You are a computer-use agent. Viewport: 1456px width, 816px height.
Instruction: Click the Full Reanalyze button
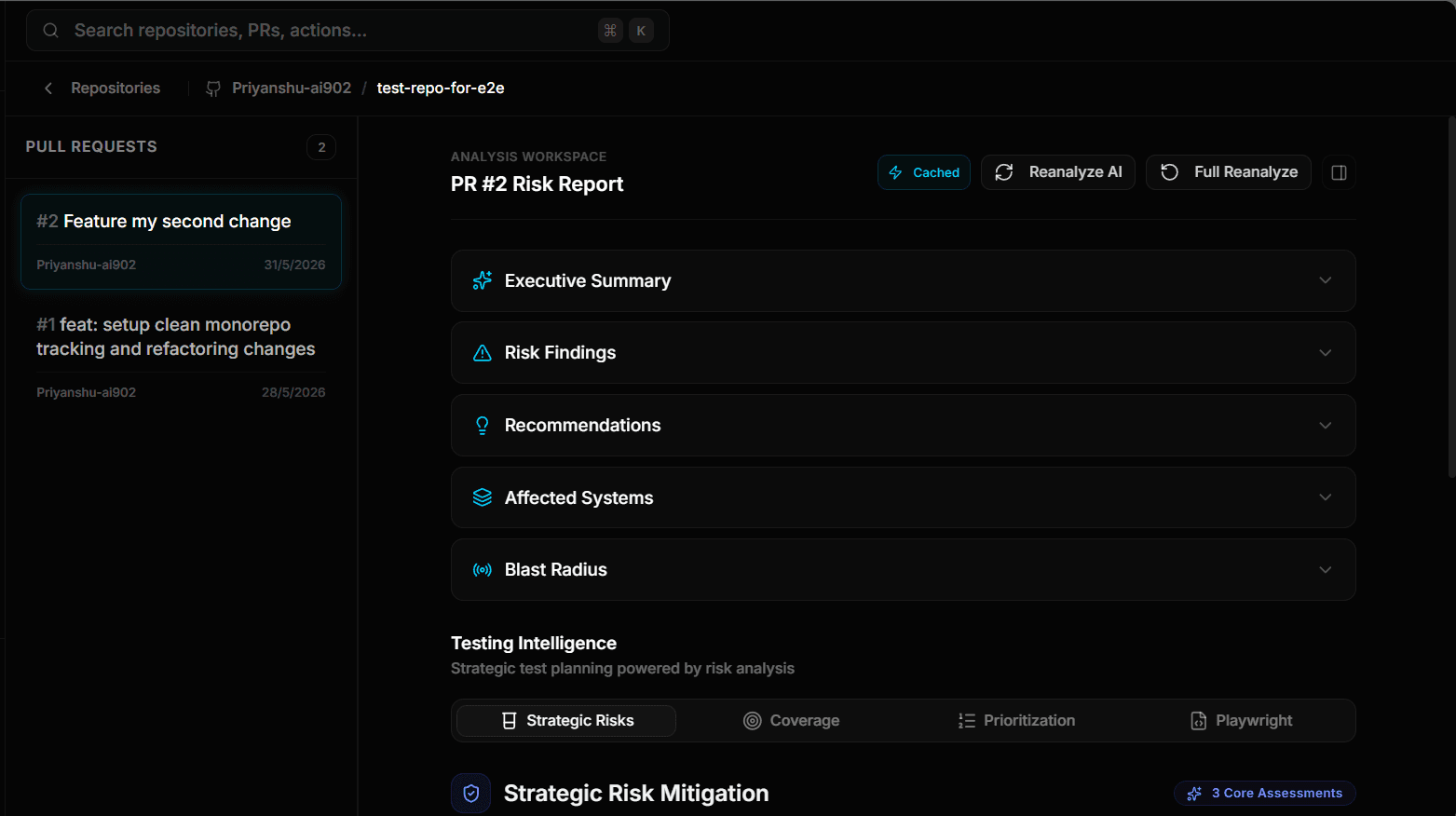(1229, 172)
